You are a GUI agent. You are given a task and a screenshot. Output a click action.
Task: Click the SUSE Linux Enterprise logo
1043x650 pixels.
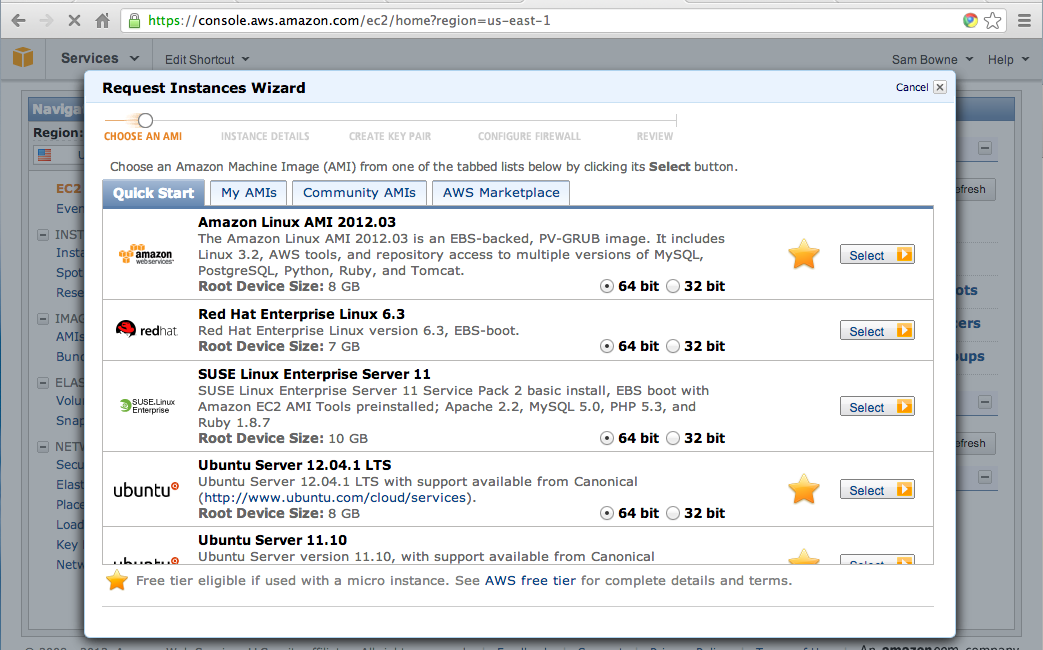[x=147, y=406]
